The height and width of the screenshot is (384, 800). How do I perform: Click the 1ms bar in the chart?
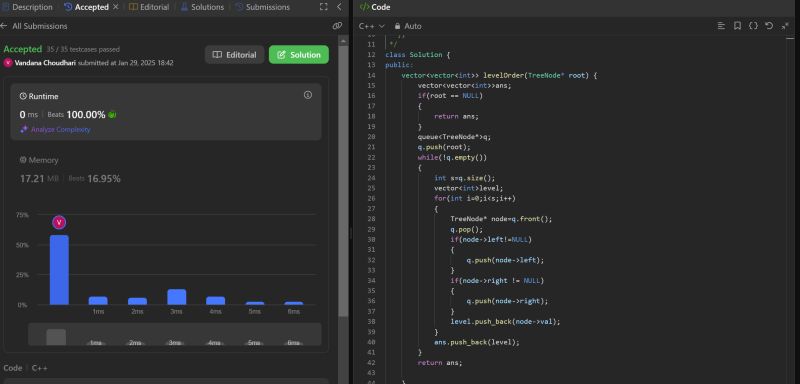click(x=98, y=301)
